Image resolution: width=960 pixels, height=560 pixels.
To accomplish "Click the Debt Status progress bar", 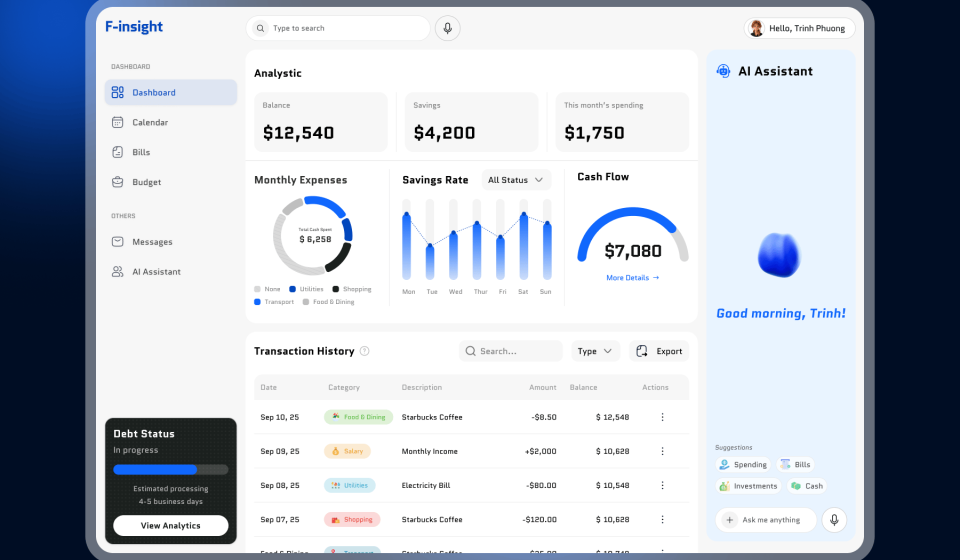I will (x=170, y=470).
